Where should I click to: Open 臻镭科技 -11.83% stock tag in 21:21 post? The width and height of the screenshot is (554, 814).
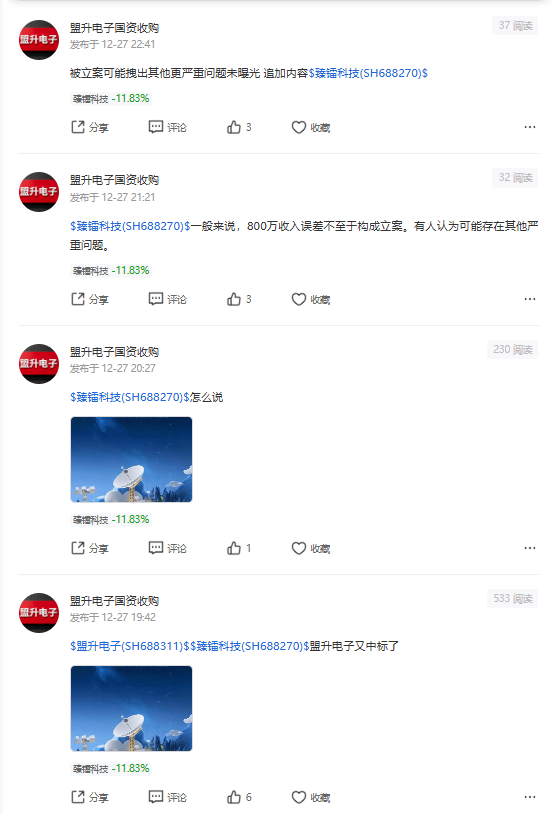point(111,270)
